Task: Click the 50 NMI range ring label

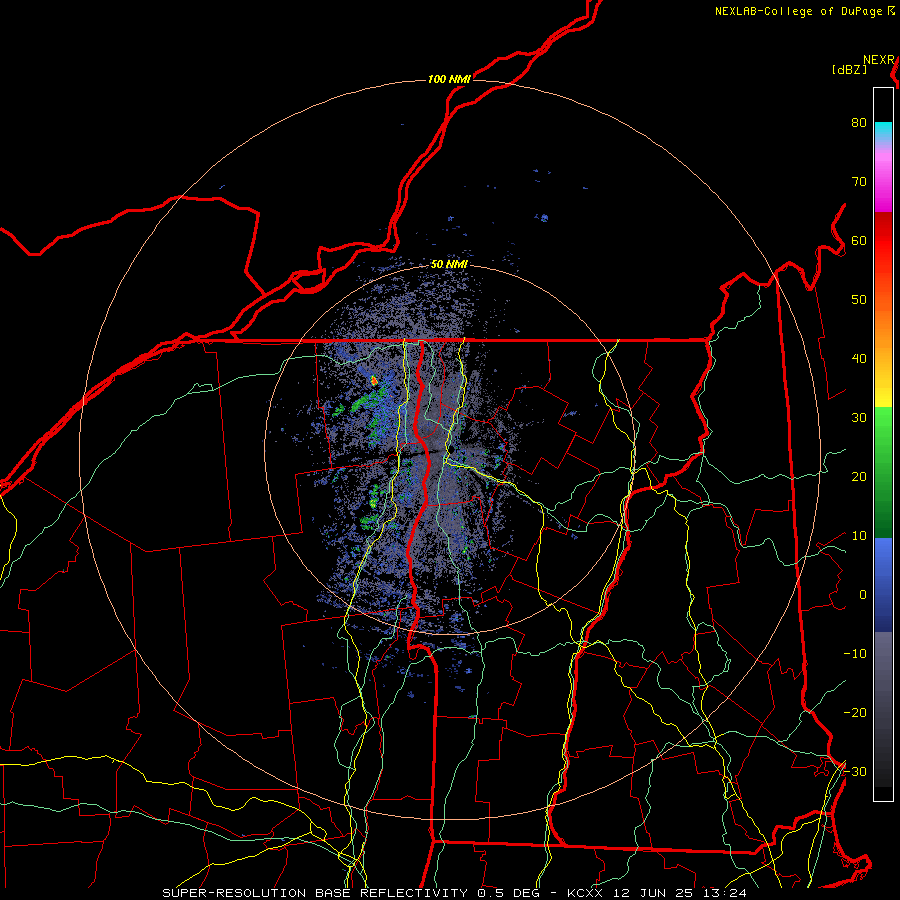Action: click(x=449, y=264)
